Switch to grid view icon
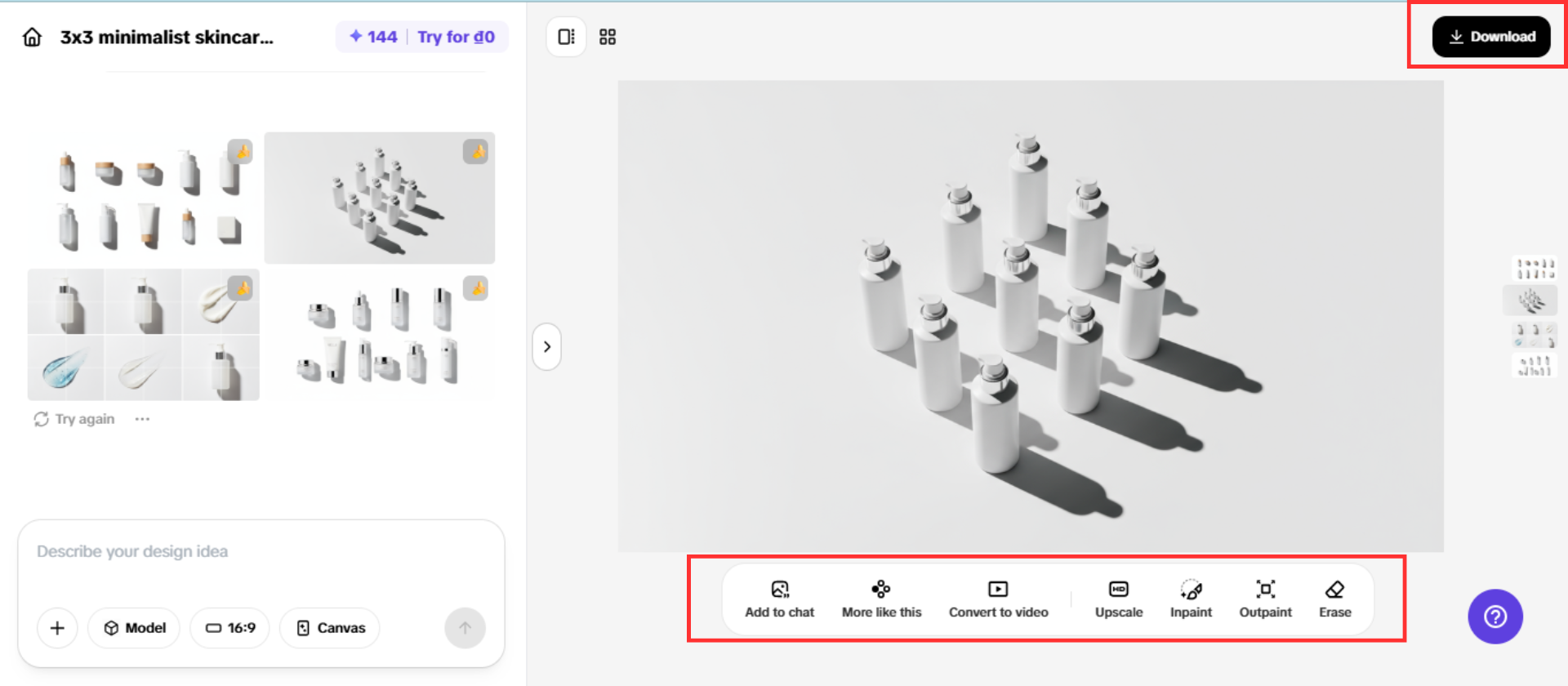The width and height of the screenshot is (1568, 686). point(608,37)
